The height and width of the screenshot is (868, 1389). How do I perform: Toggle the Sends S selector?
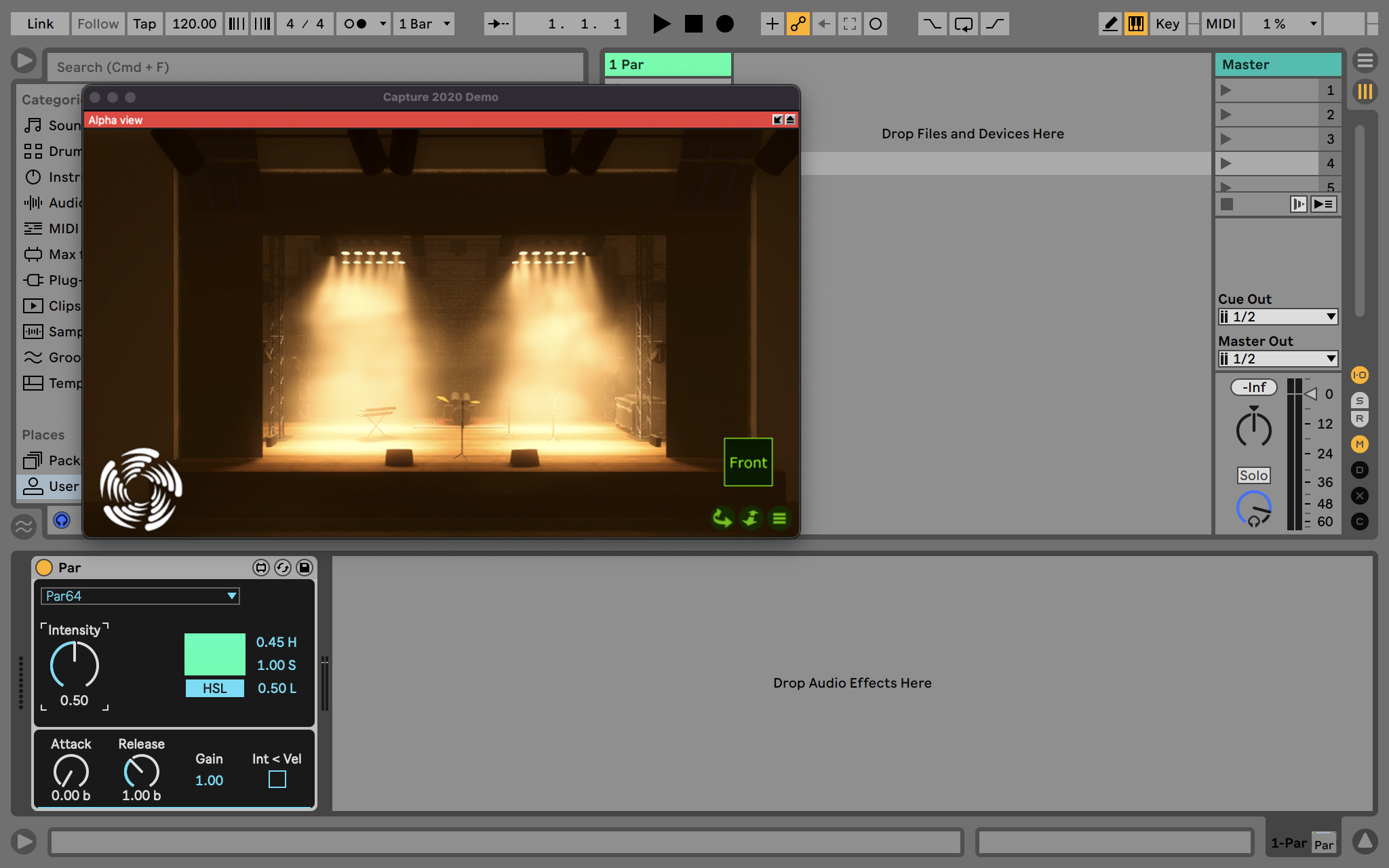pos(1360,400)
